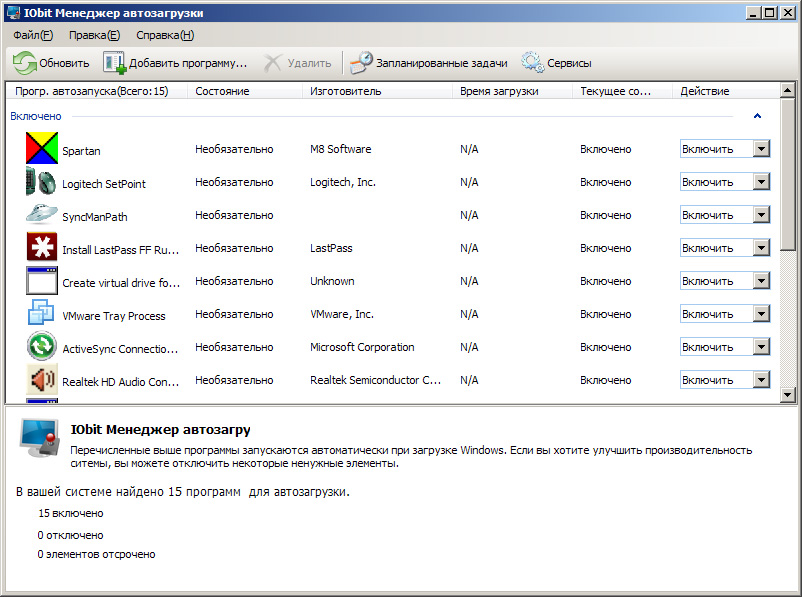This screenshot has height=597, width=802.
Task: Open the action dropdown for Realtek HD Audio
Action: (761, 380)
